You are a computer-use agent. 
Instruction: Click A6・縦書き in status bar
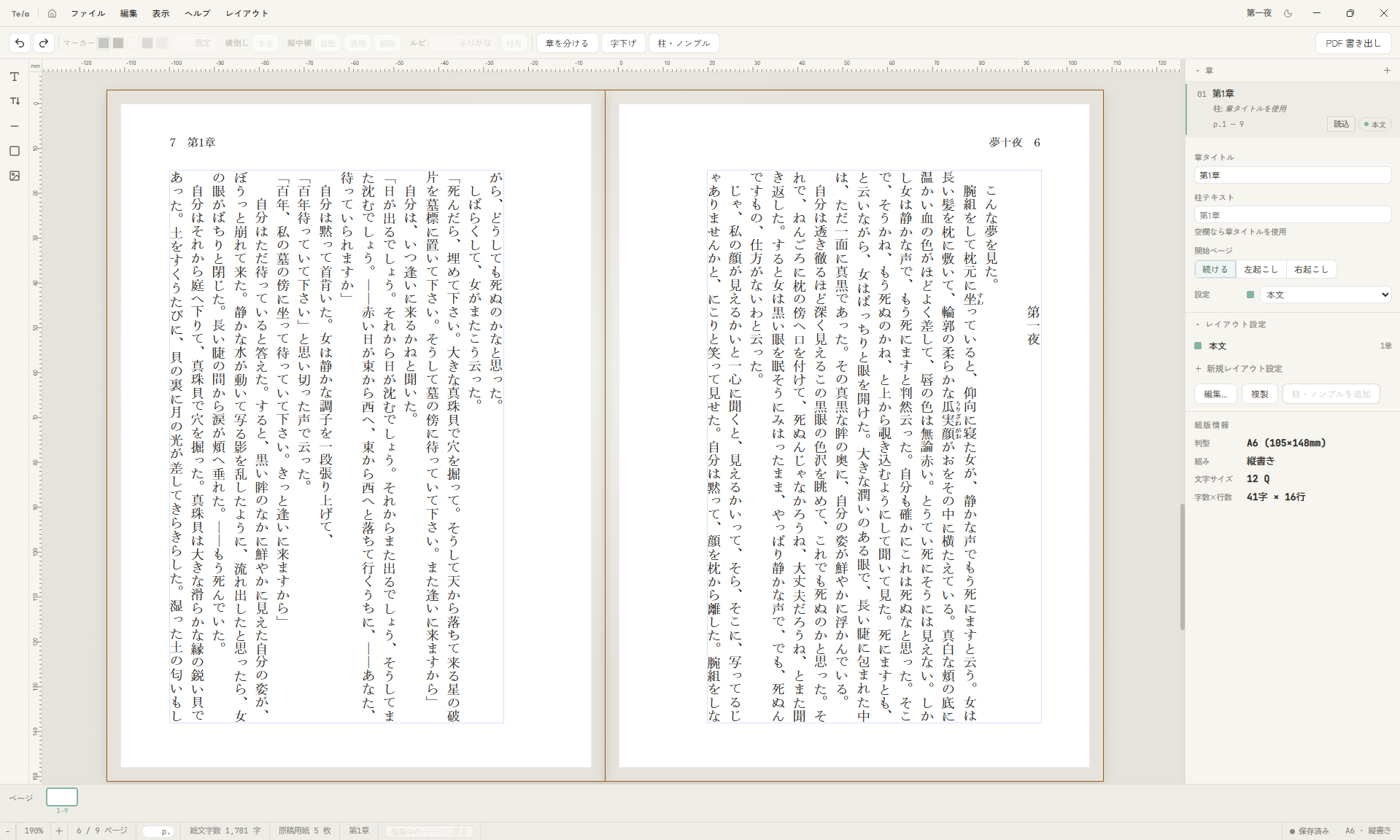pyautogui.click(x=1368, y=831)
